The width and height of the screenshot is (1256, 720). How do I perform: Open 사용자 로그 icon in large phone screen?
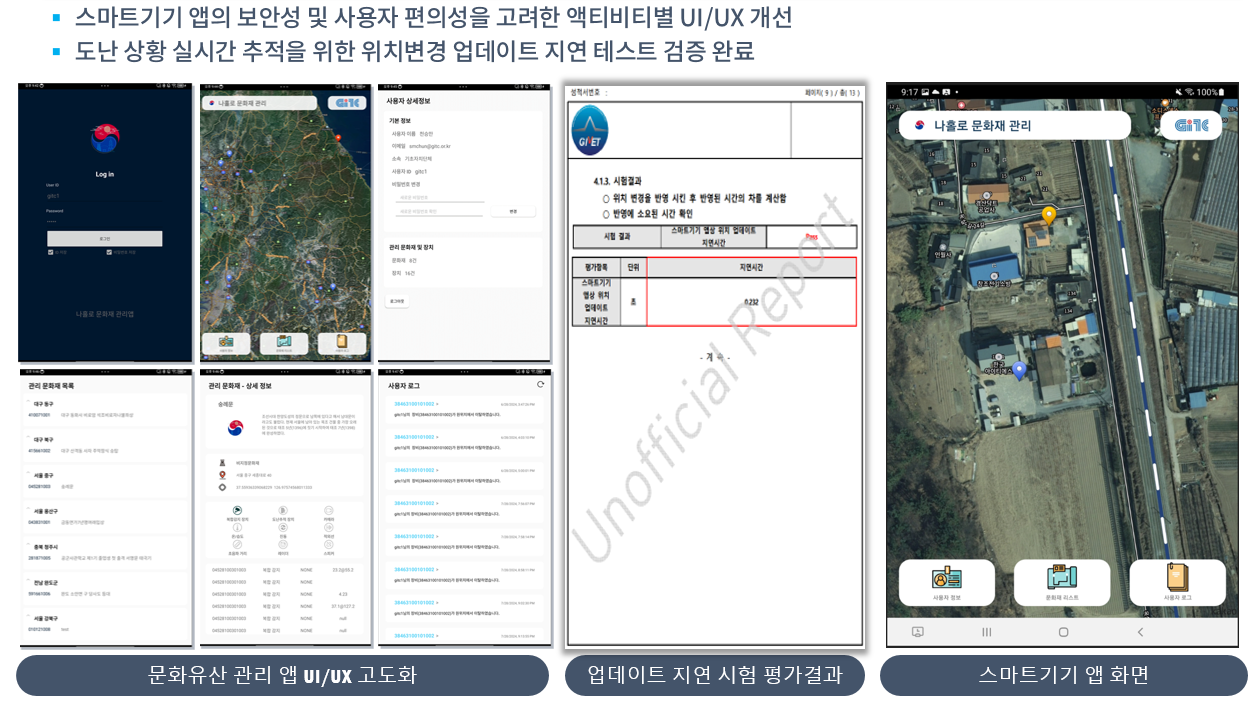1177,582
